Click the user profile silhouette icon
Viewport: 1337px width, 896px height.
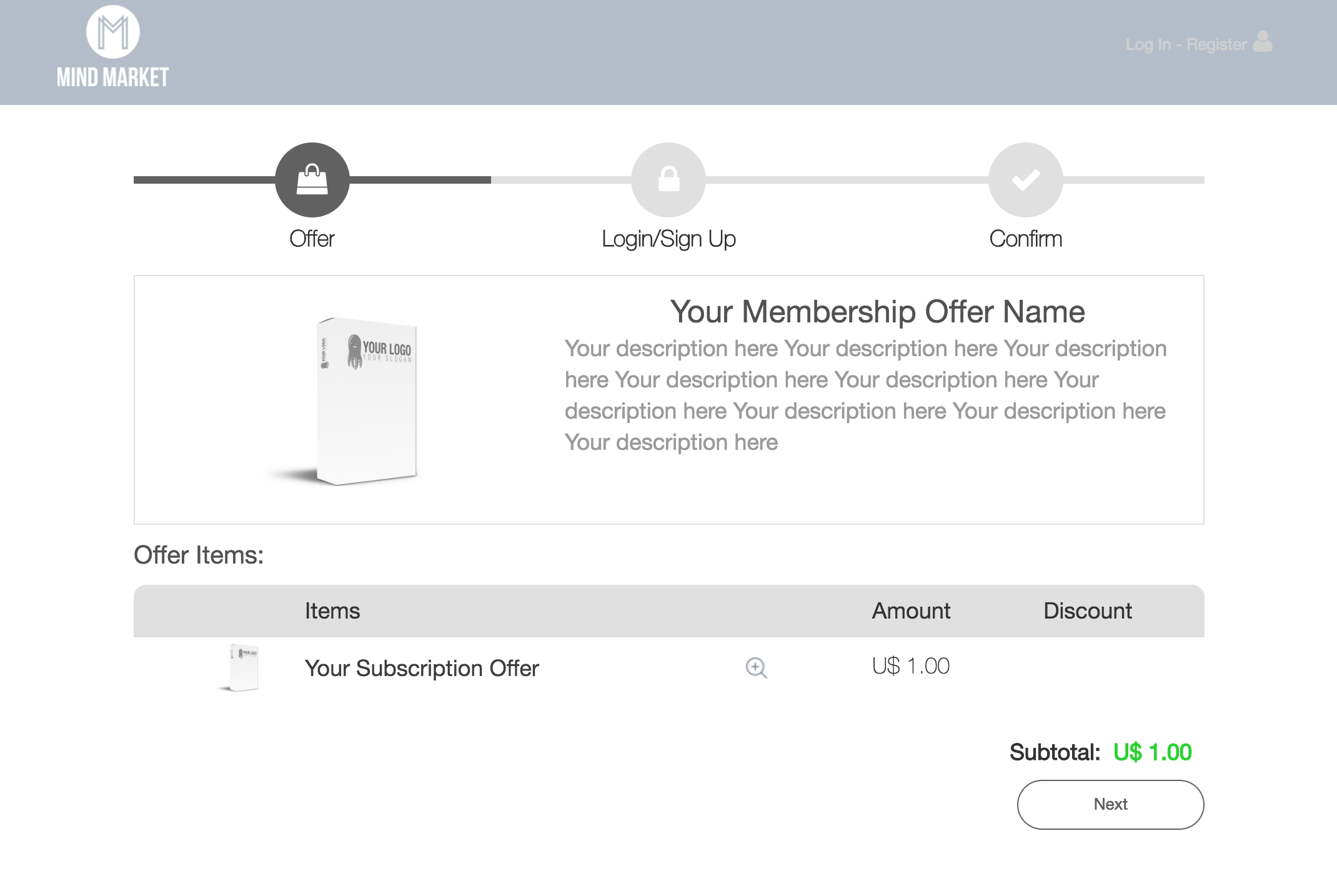coord(1263,42)
